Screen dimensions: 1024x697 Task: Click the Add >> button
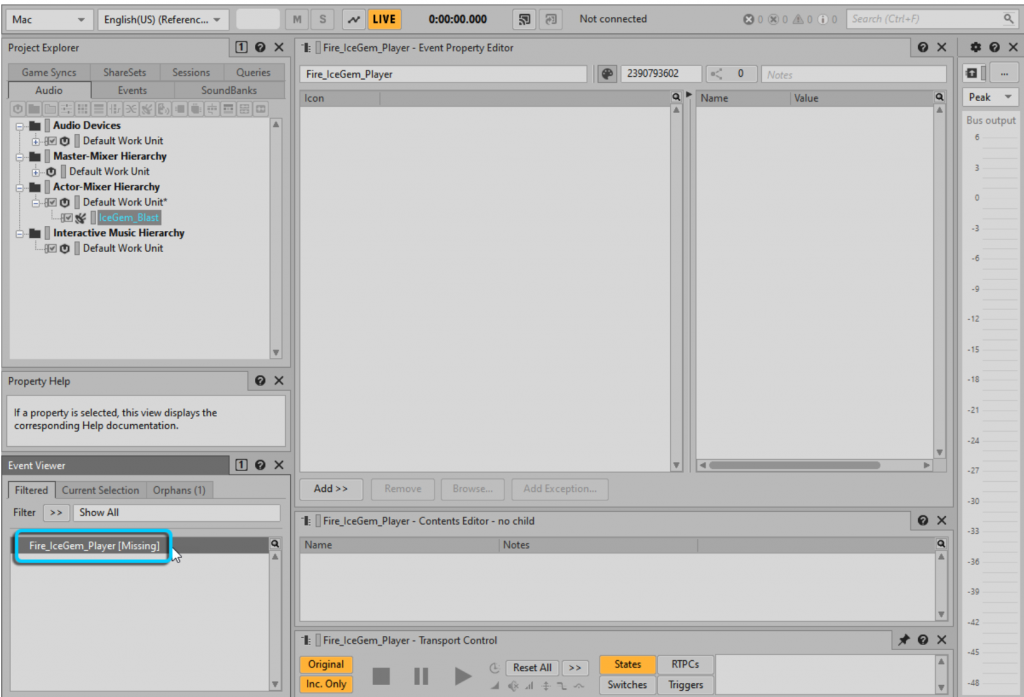(x=331, y=489)
